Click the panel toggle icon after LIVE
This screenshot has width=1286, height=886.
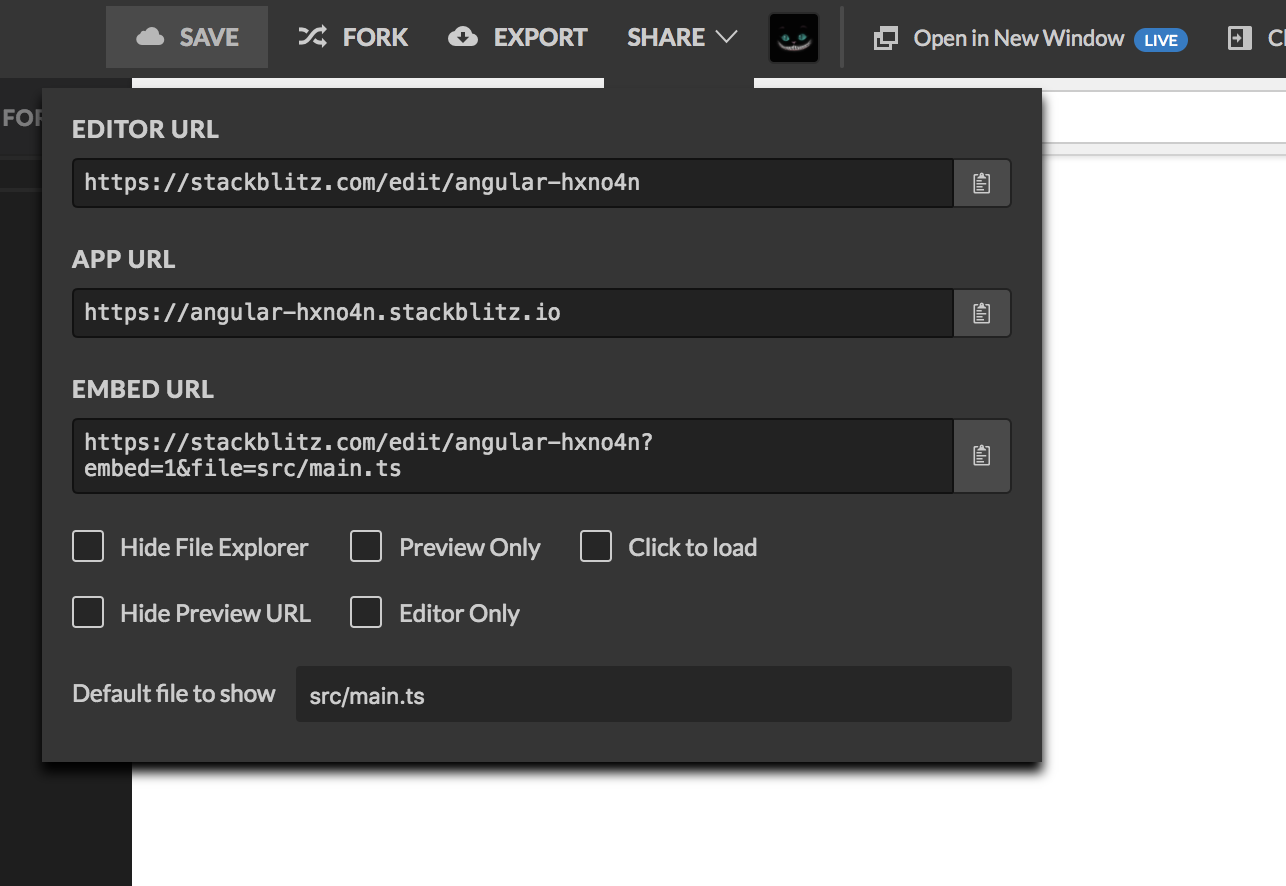coord(1239,38)
